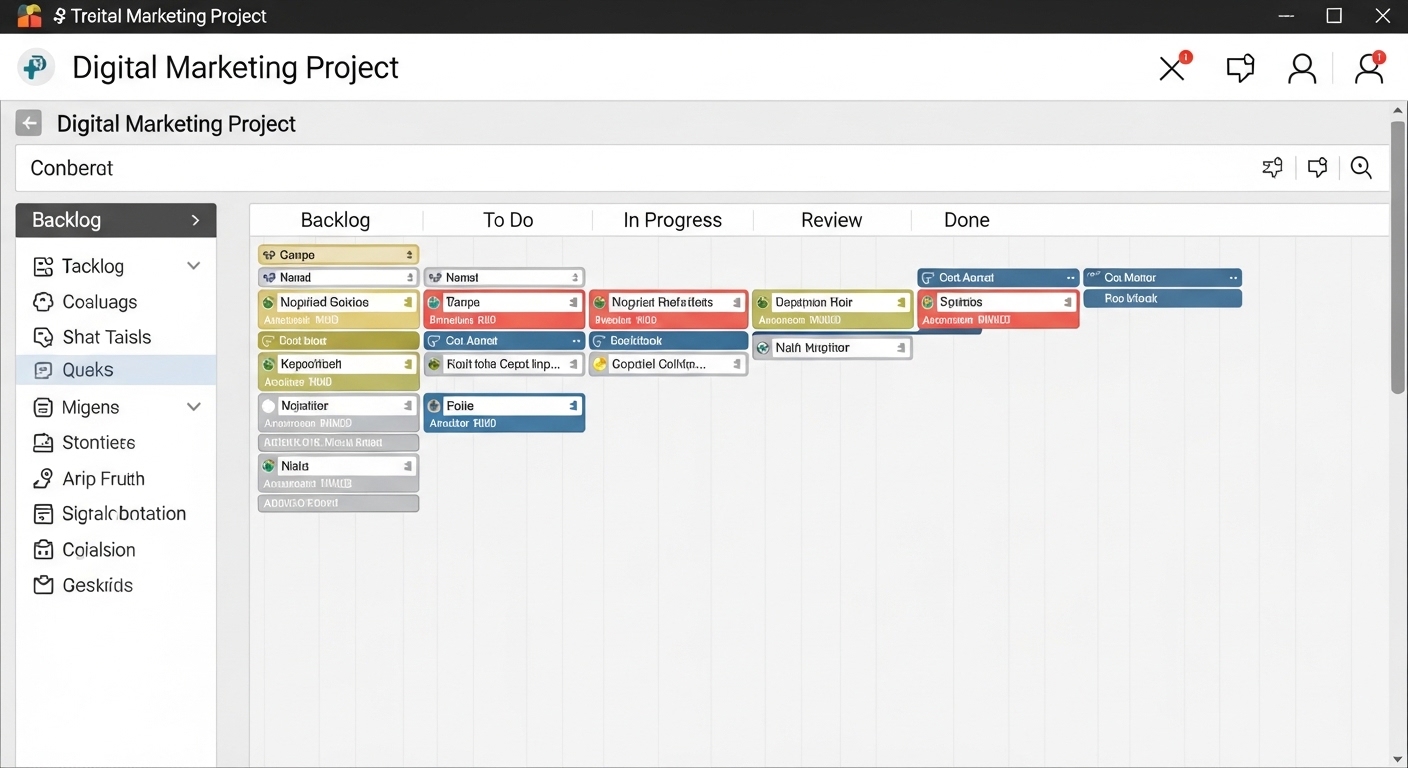The image size is (1408, 768).
Task: Open the dots menu on Coi Aonot header
Action: click(576, 341)
